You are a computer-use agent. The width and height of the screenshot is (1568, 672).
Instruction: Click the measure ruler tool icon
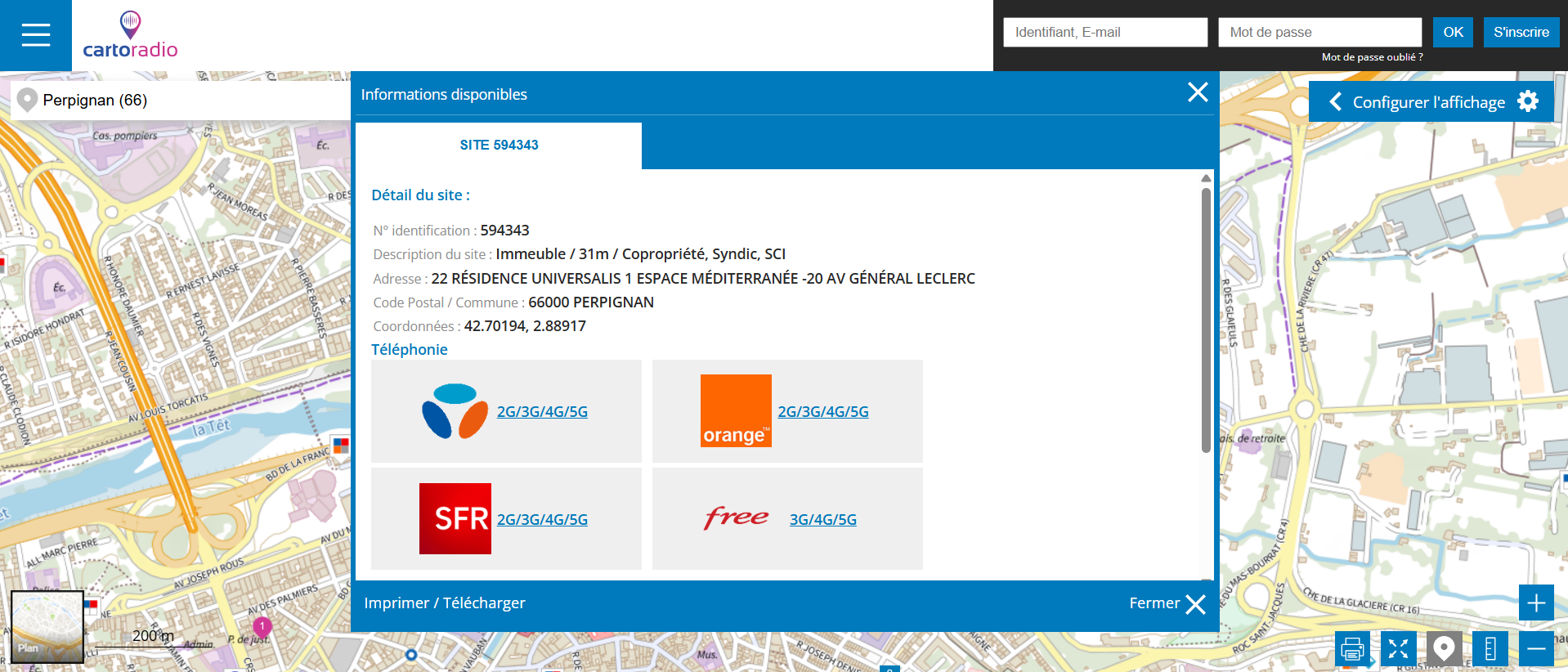point(1490,649)
